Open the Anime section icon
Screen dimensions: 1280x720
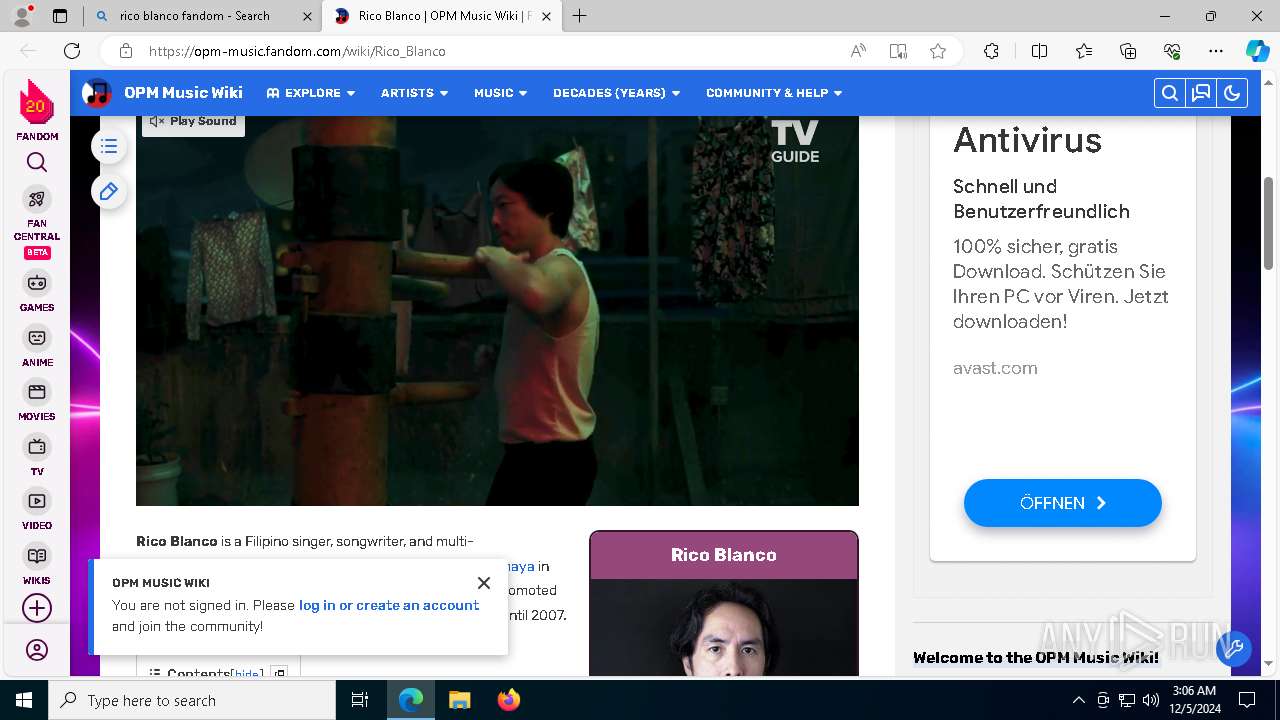pyautogui.click(x=37, y=337)
